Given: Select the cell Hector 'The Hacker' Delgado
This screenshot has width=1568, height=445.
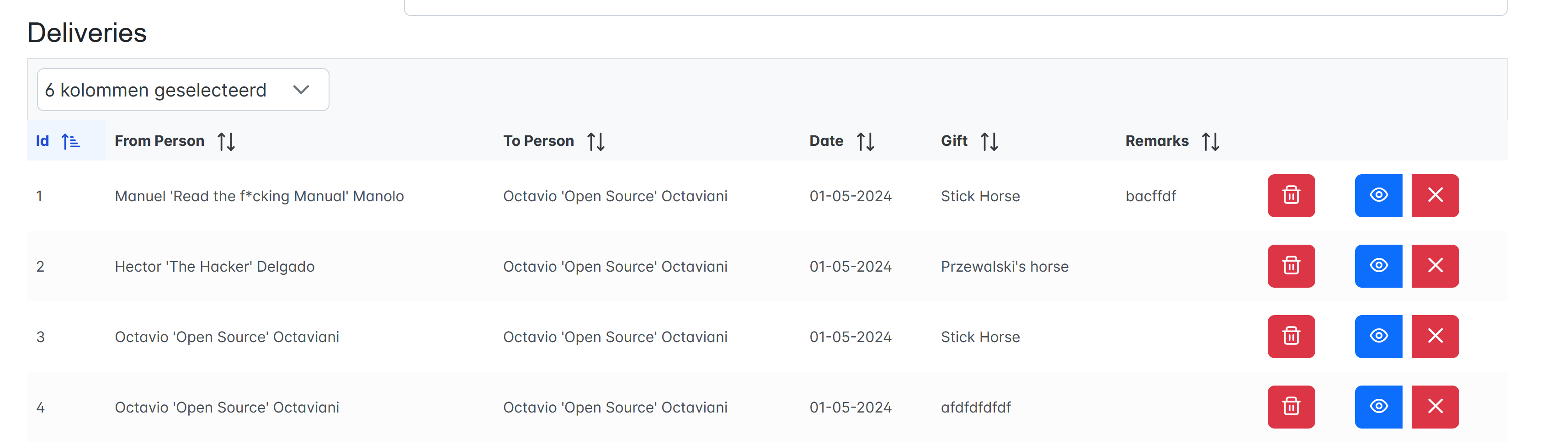Looking at the screenshot, I should (x=214, y=267).
